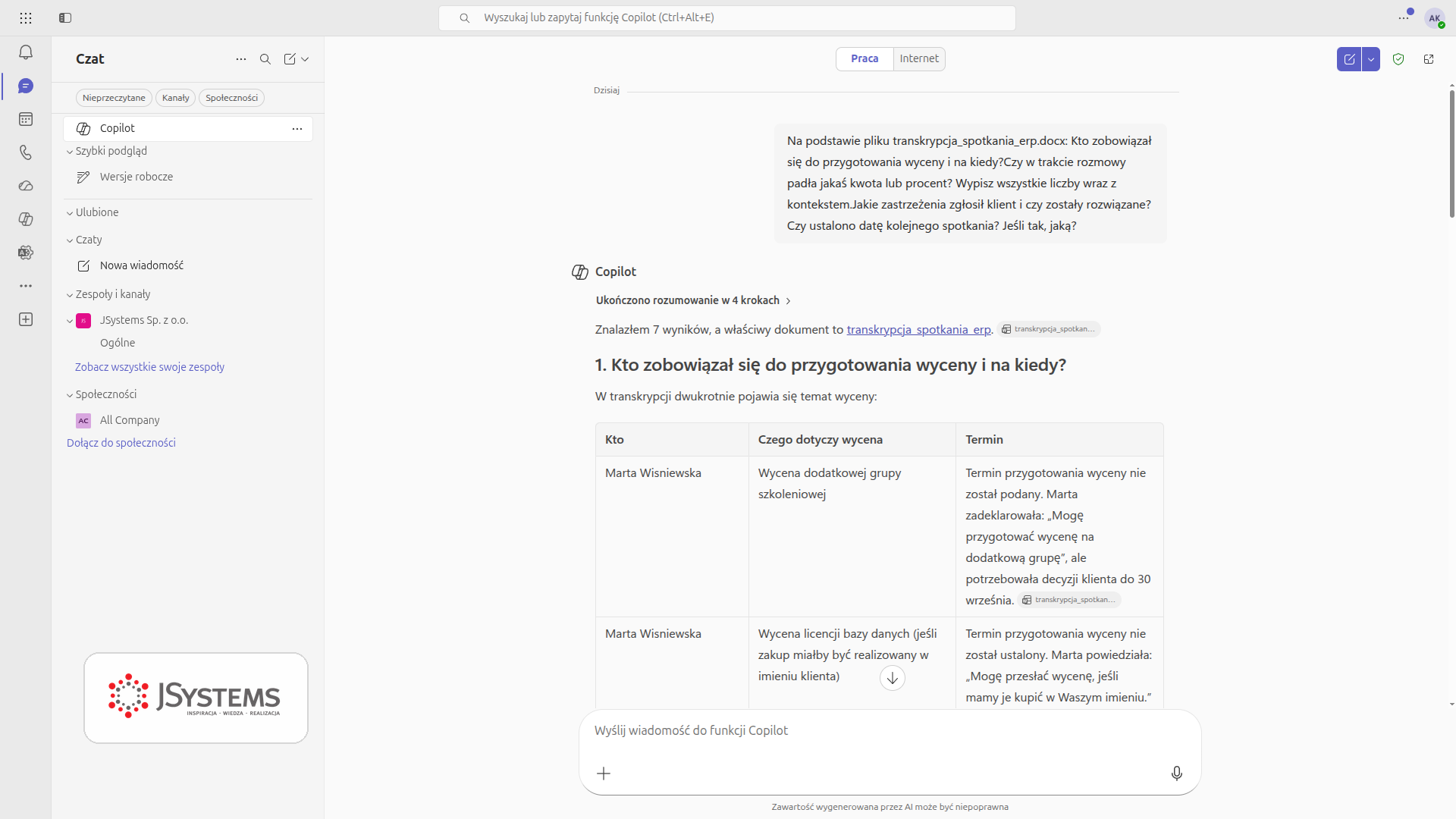The width and height of the screenshot is (1456, 819).
Task: Open the app launcher grid icon
Action: (26, 17)
